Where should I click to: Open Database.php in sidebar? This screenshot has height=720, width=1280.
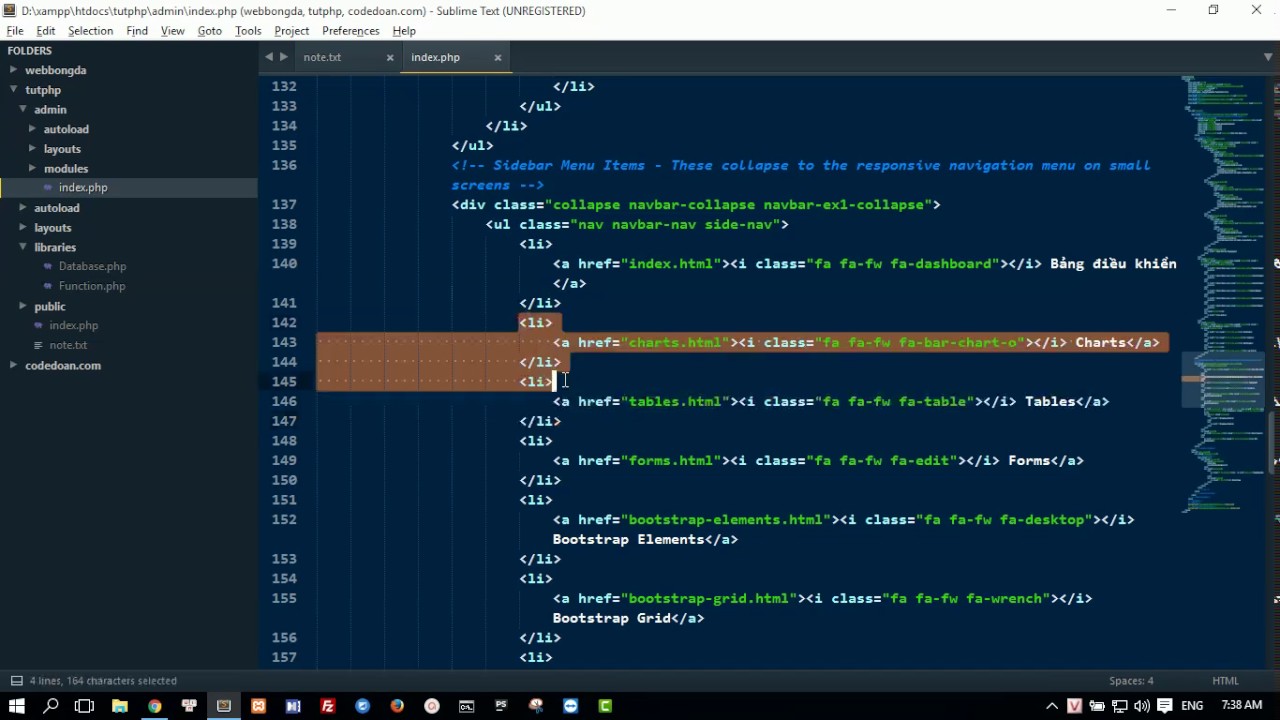click(x=92, y=267)
